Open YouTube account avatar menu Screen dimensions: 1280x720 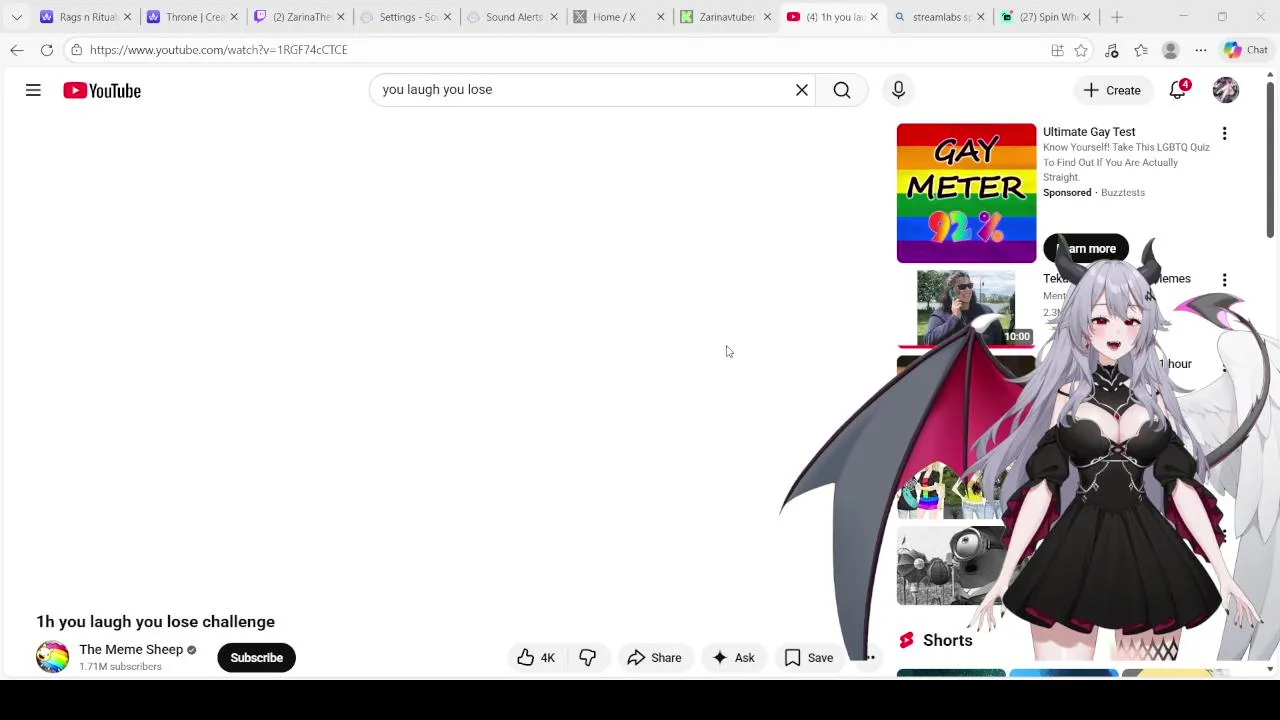pos(1225,90)
